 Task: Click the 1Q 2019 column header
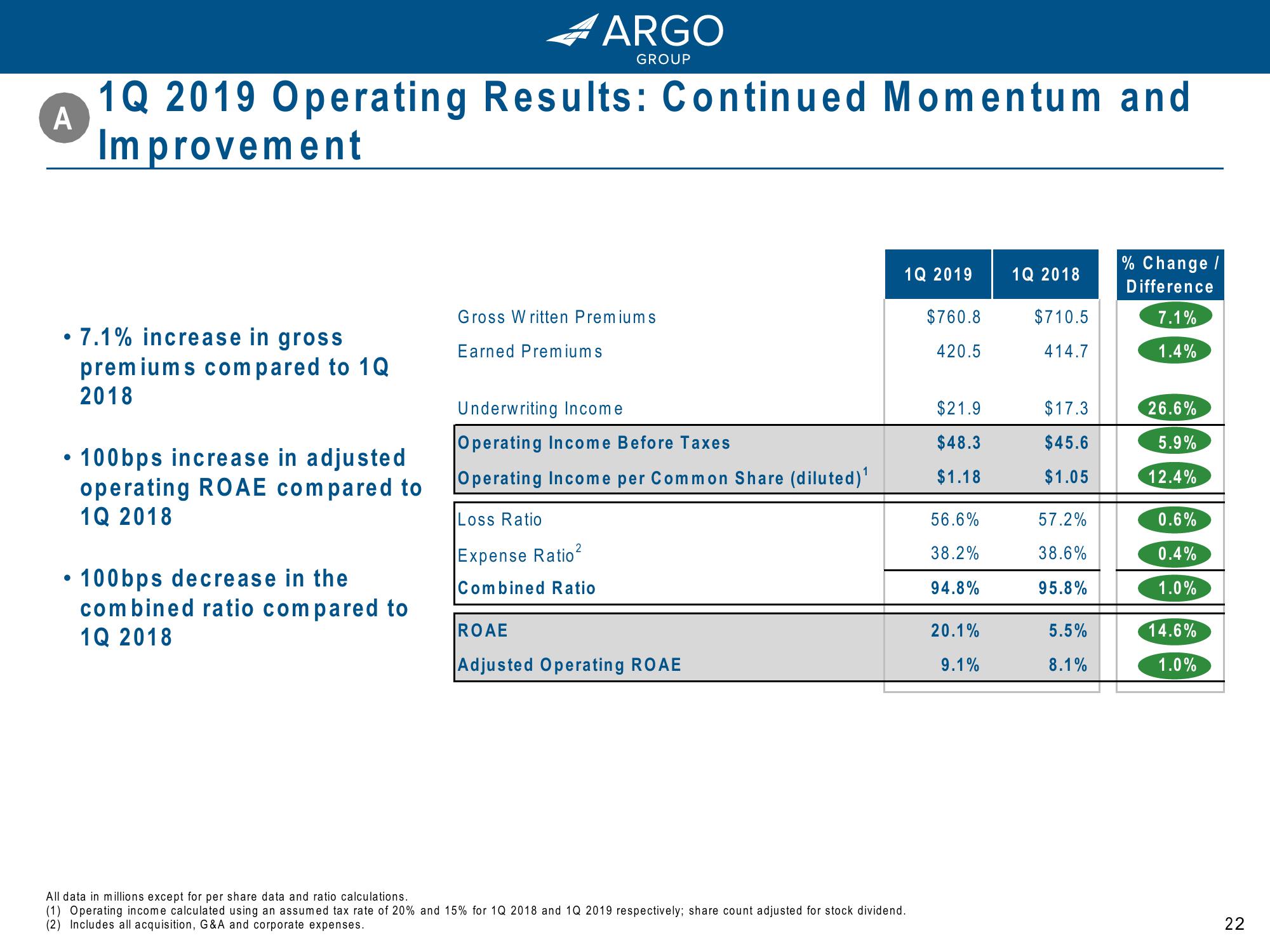point(938,274)
